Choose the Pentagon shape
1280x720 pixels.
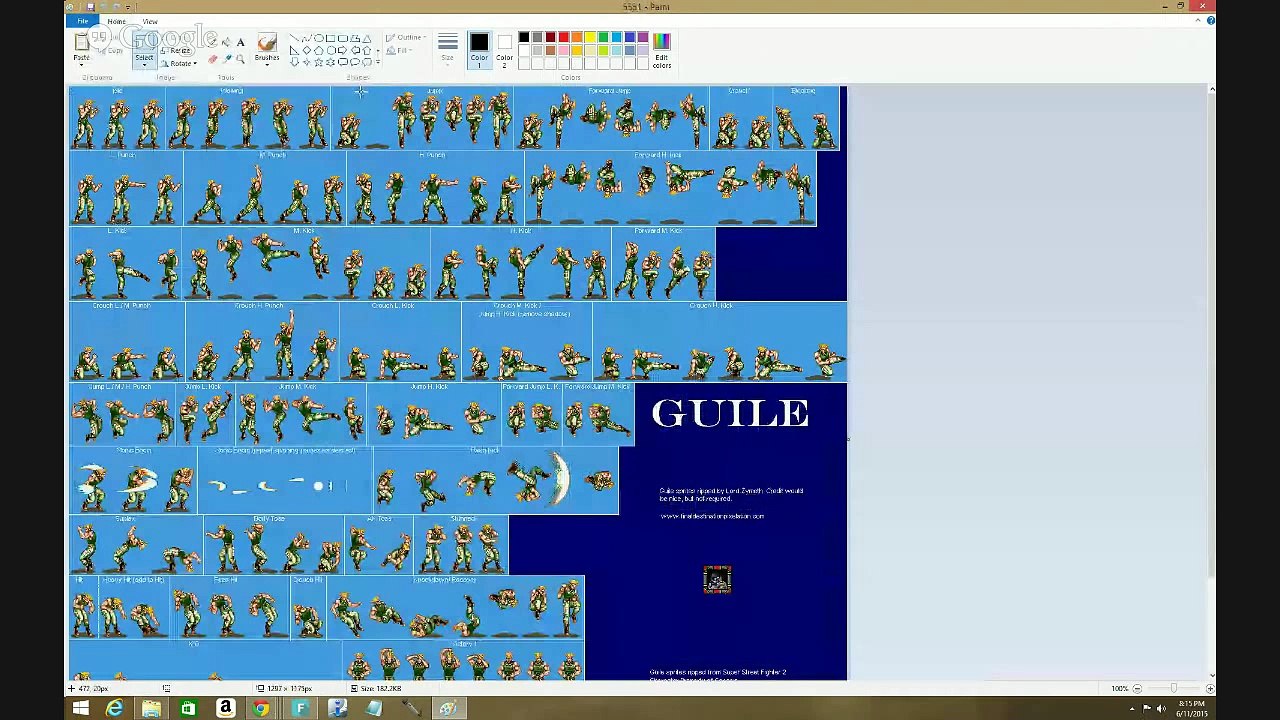click(319, 50)
